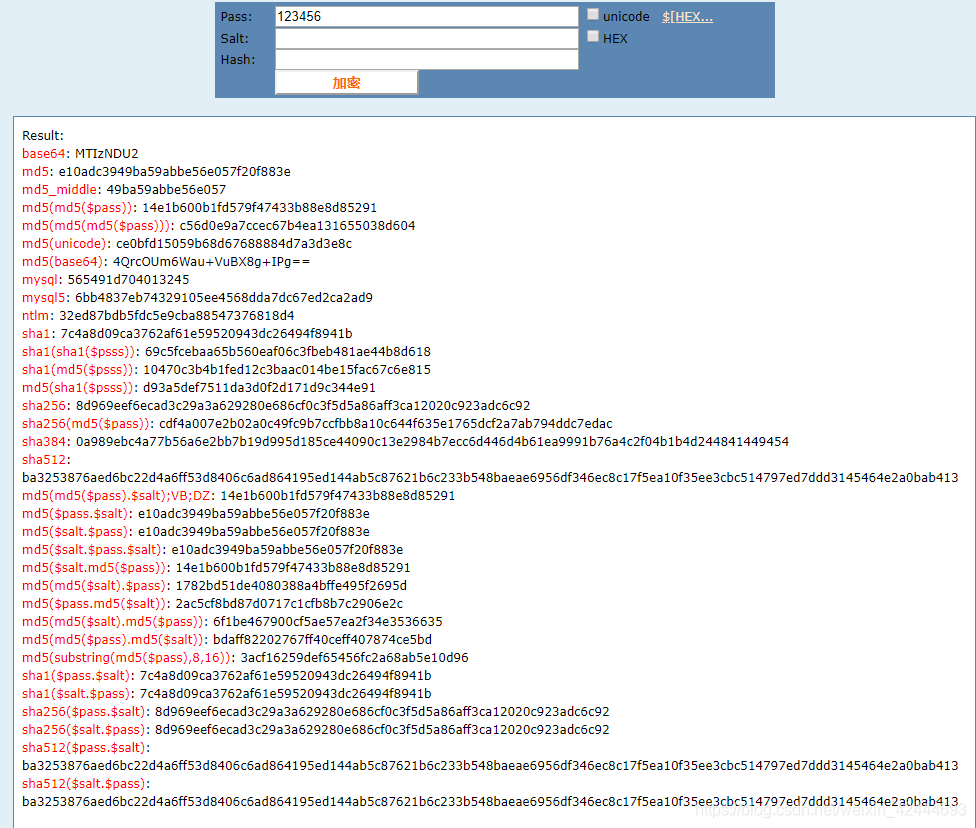Click the sha512 label
976x828 pixels.
click(x=44, y=461)
